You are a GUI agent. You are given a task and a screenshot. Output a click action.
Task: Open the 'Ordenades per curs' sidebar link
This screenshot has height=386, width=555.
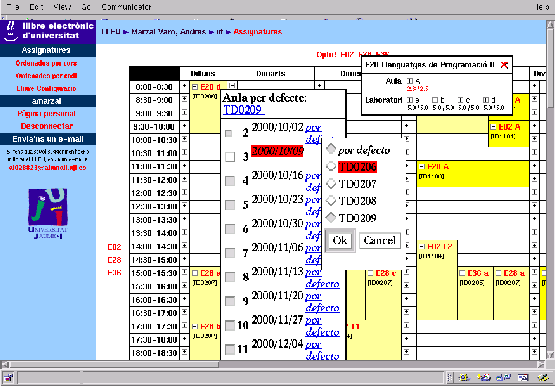click(x=46, y=63)
